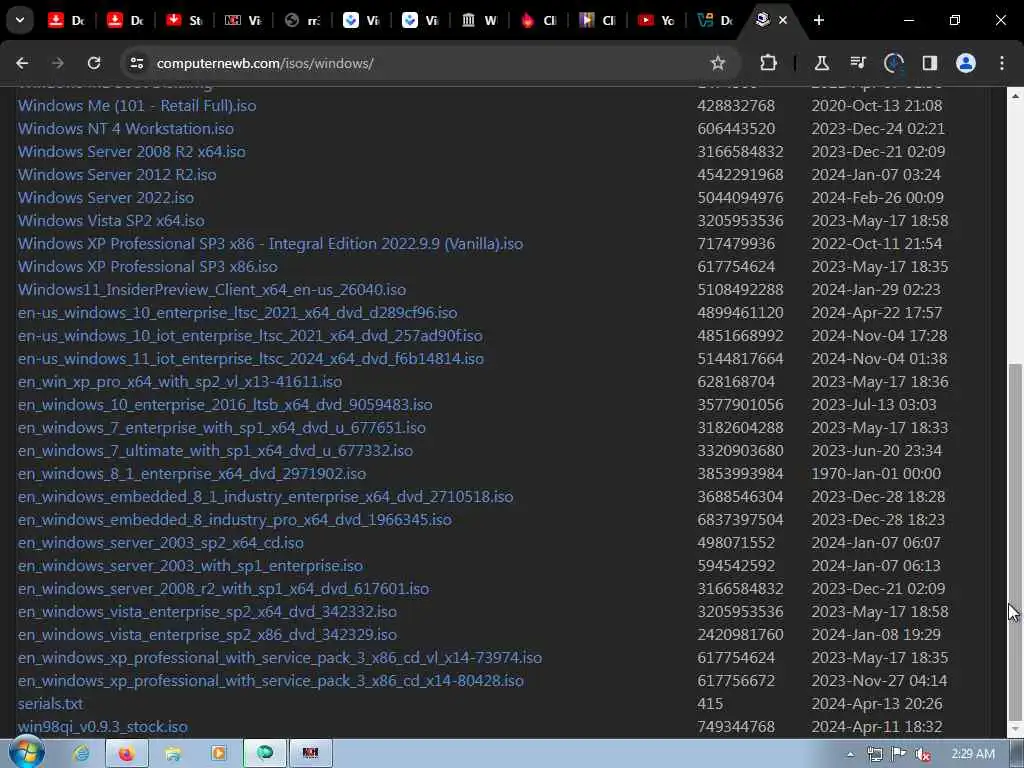Open the muted volume tray icon
The image size is (1024, 768).
(x=923, y=754)
